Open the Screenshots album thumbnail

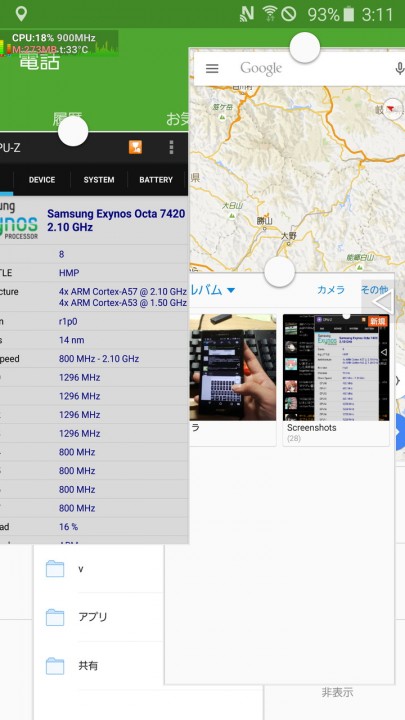[x=336, y=367]
